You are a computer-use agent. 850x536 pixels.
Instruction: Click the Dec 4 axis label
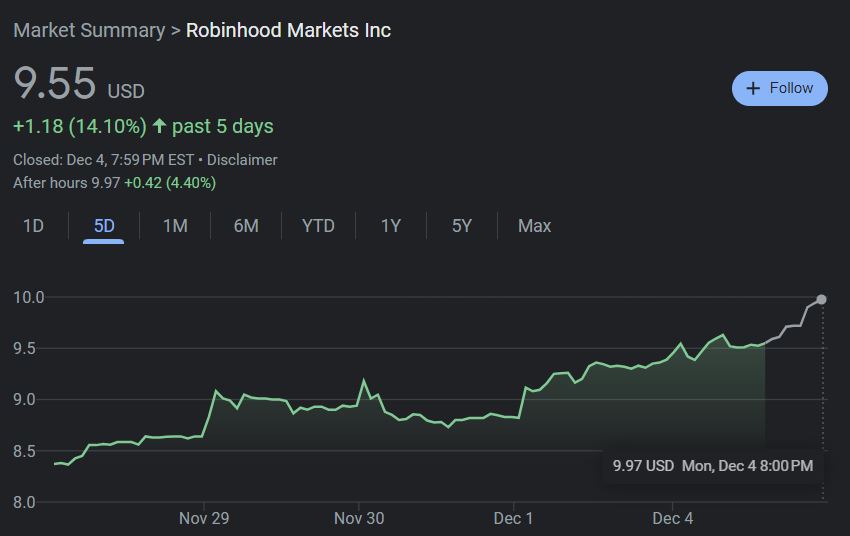(672, 518)
